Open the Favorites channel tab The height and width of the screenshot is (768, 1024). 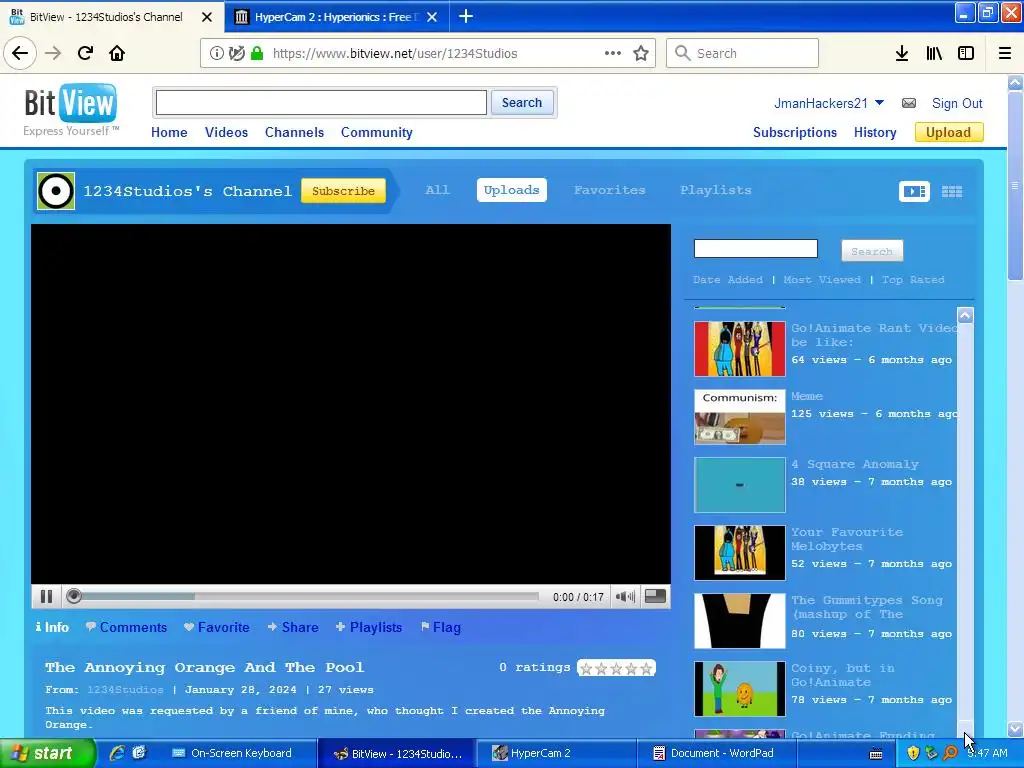click(609, 190)
